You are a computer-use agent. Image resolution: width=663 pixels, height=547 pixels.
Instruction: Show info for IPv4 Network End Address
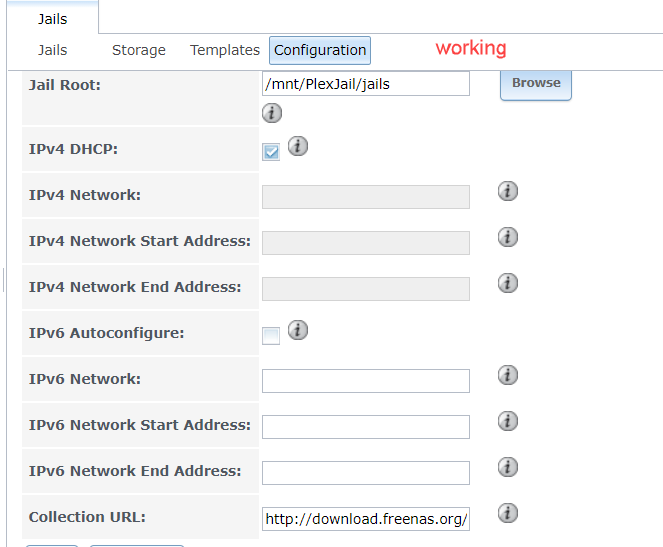tap(508, 283)
